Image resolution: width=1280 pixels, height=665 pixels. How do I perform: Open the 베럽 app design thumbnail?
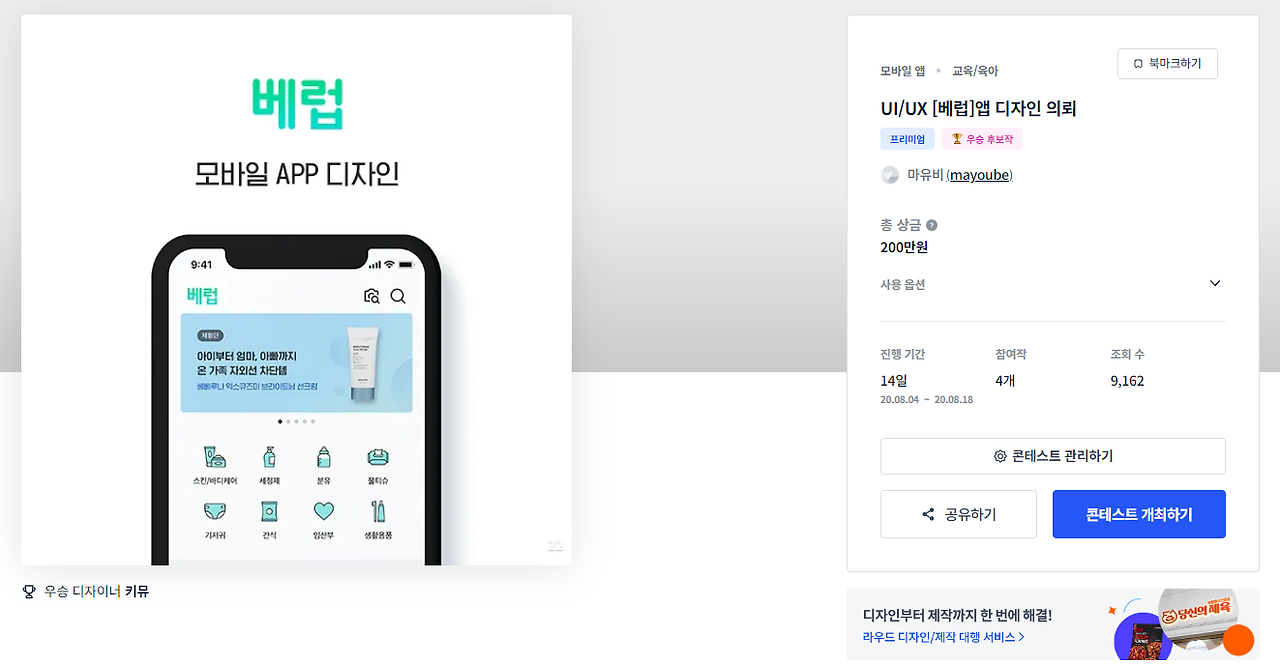(x=297, y=290)
